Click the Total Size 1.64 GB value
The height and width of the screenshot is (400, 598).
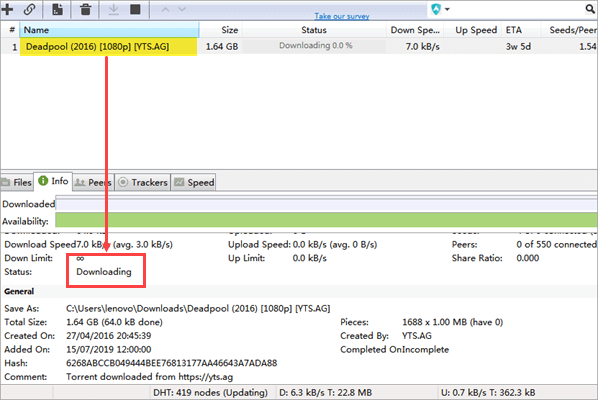[x=114, y=322]
